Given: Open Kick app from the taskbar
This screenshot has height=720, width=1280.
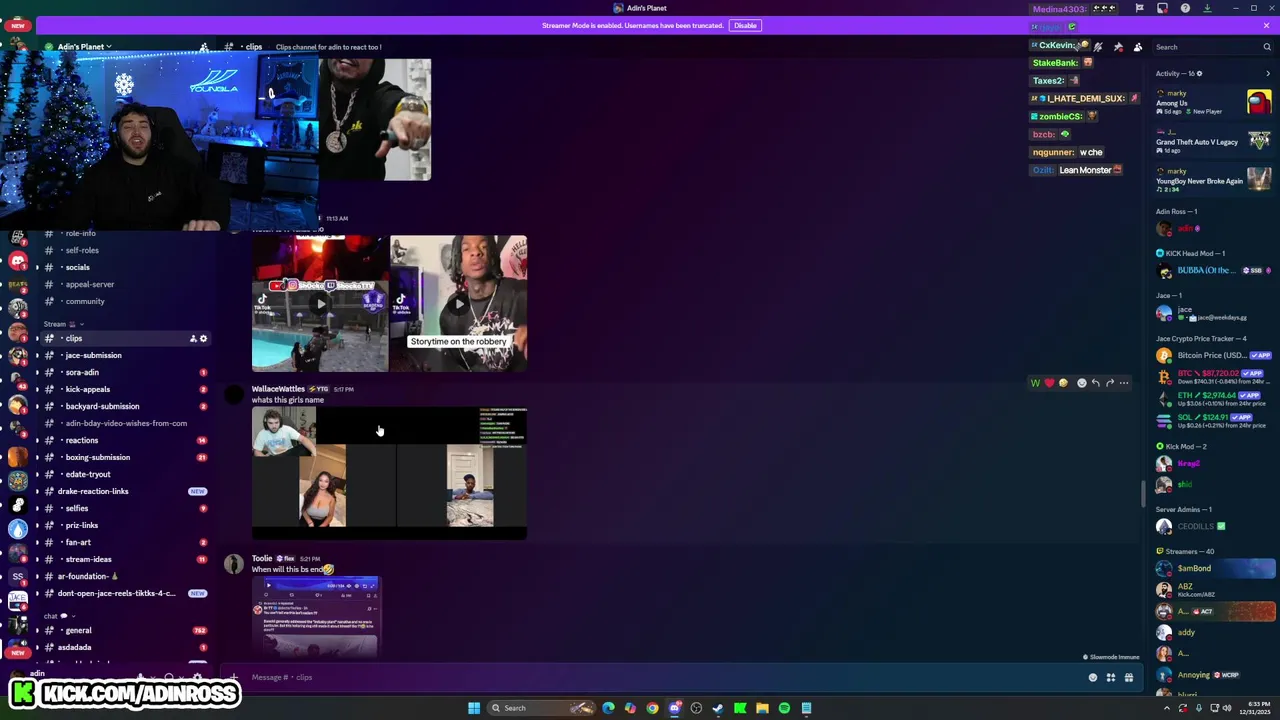Looking at the screenshot, I should 740,708.
